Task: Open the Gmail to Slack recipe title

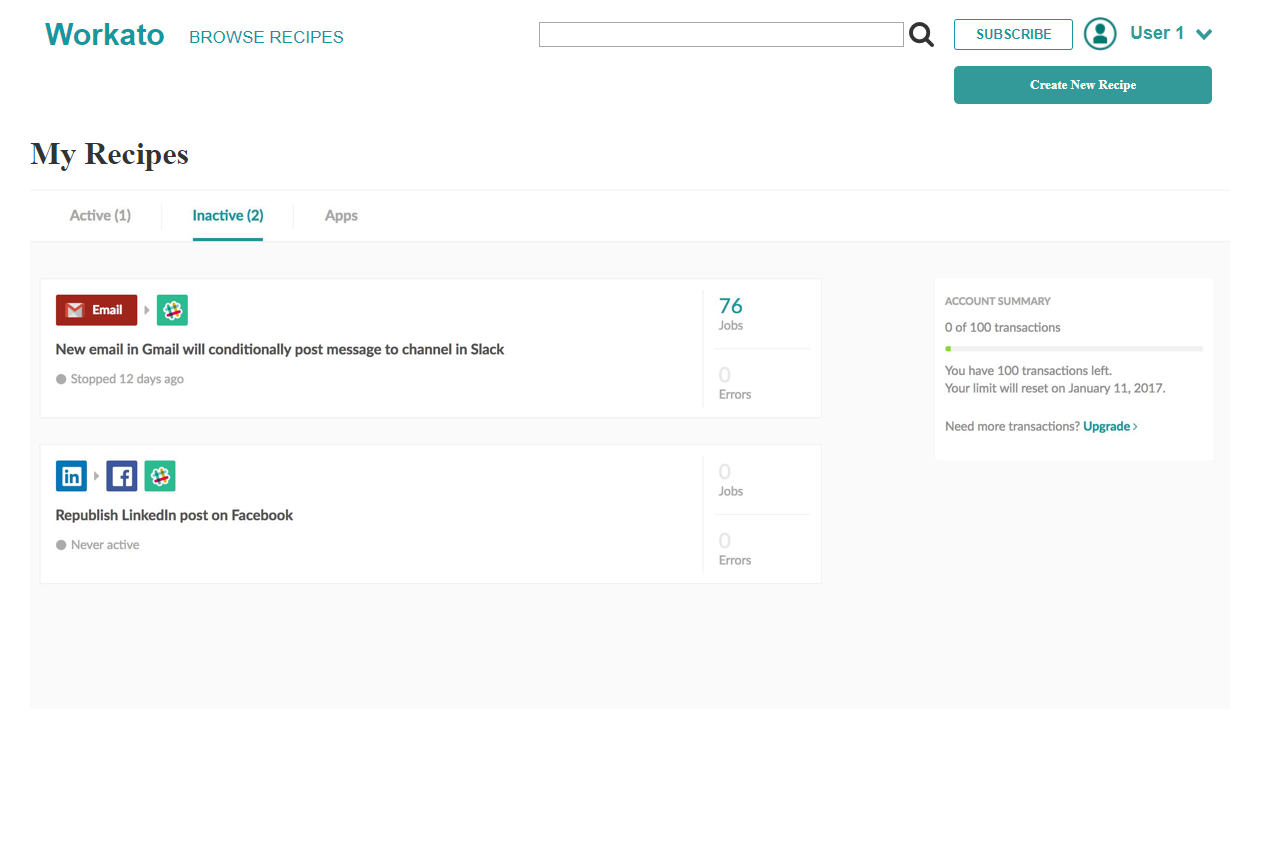Action: pos(280,350)
